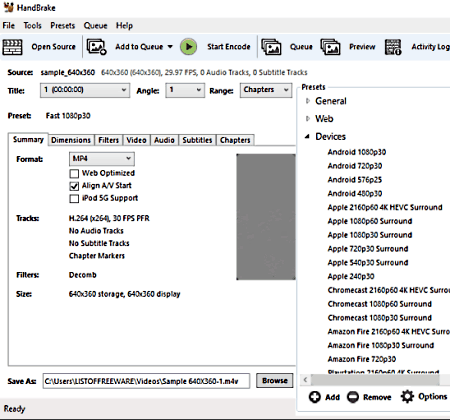Click the Activity Log icon
This screenshot has width=450, height=420.
pos(393,47)
